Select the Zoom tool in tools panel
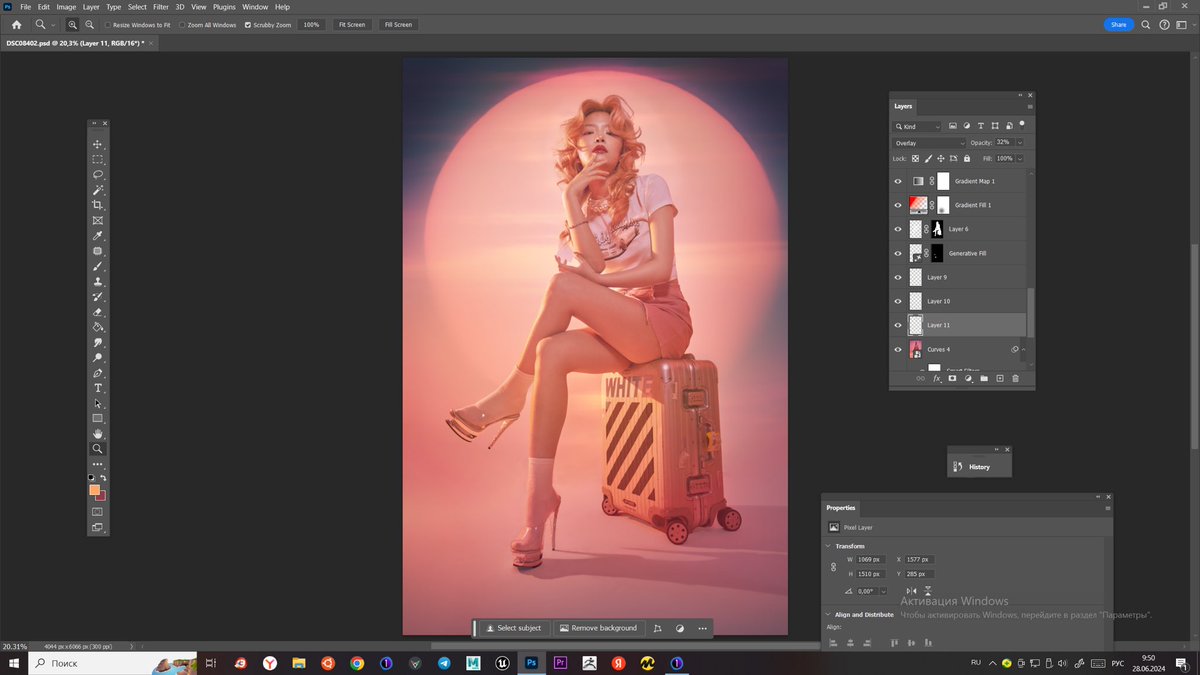1200x675 pixels. (x=98, y=449)
